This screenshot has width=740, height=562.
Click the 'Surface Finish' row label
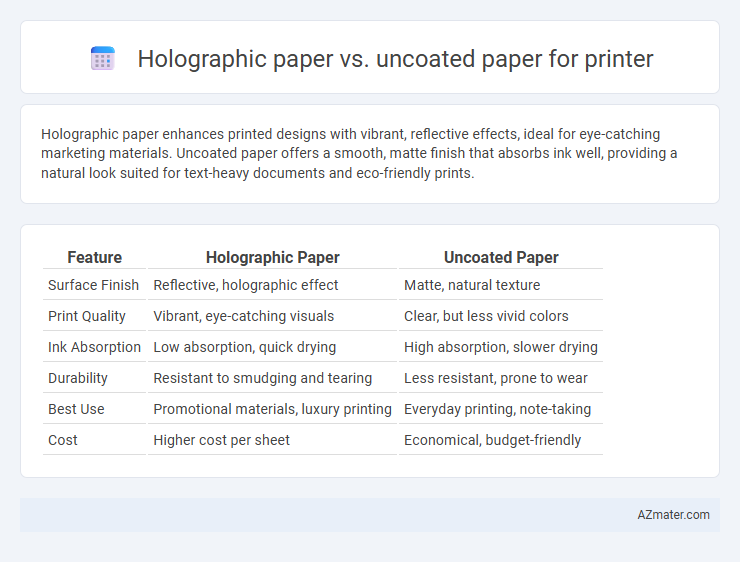(x=94, y=285)
